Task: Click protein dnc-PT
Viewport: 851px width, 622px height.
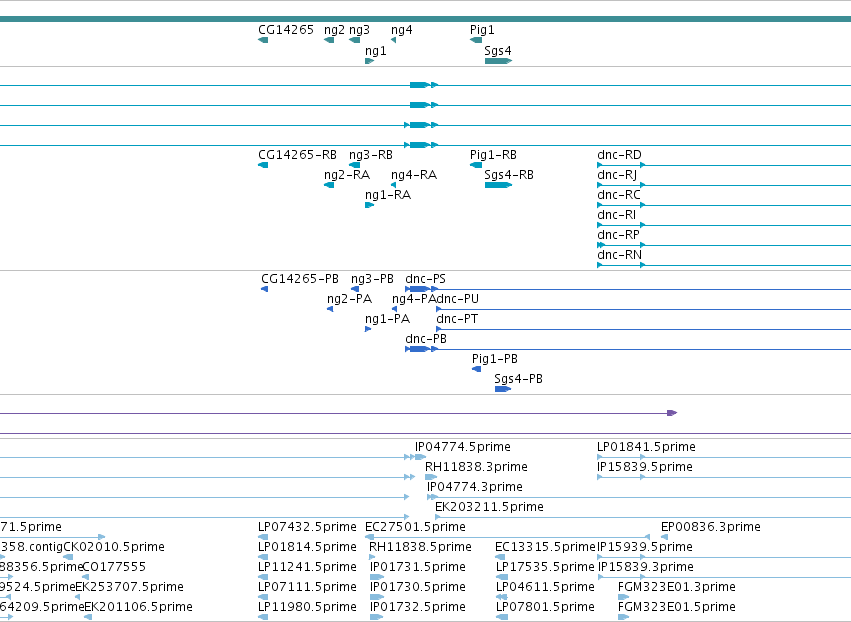Action: 457,319
